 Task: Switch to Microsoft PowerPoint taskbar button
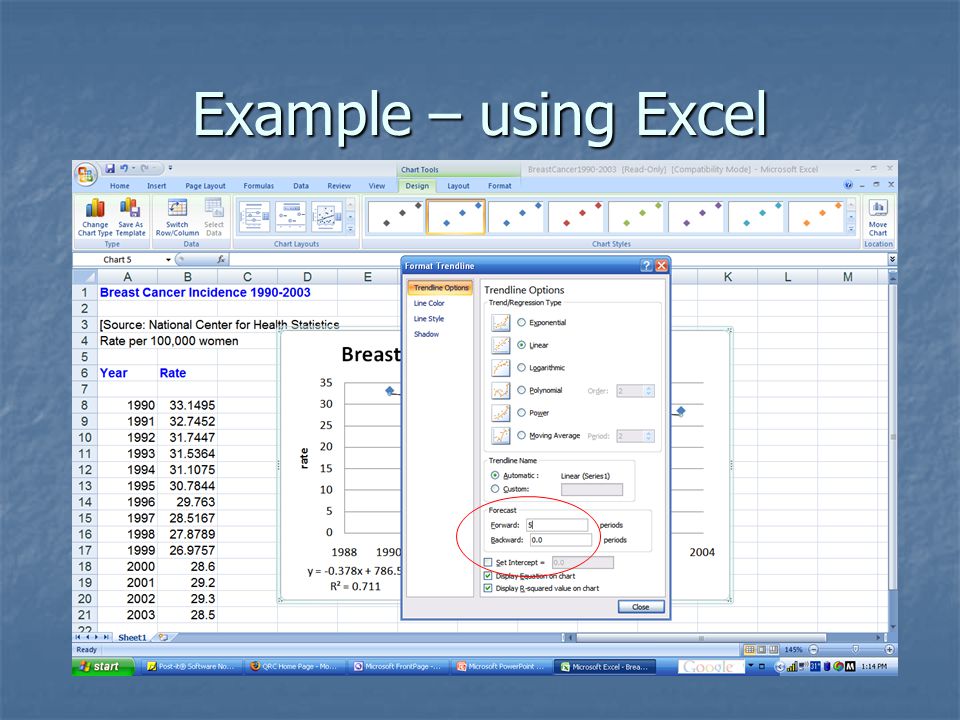coord(501,666)
